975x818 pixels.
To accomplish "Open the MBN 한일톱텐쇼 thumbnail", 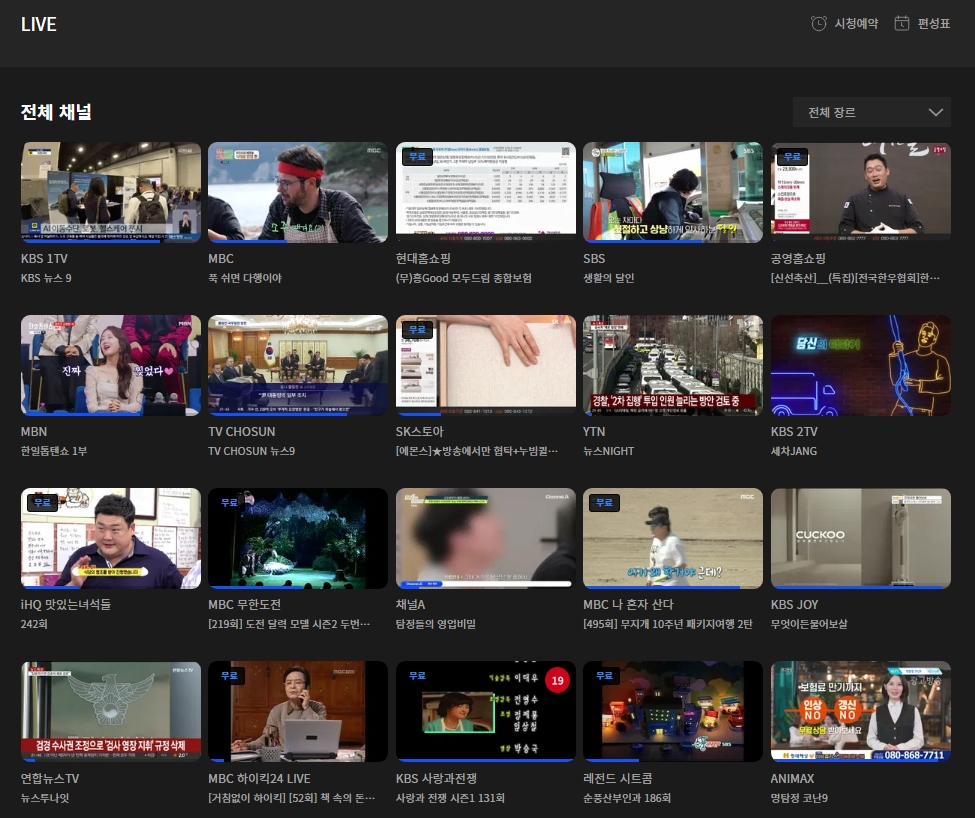I will pos(111,365).
